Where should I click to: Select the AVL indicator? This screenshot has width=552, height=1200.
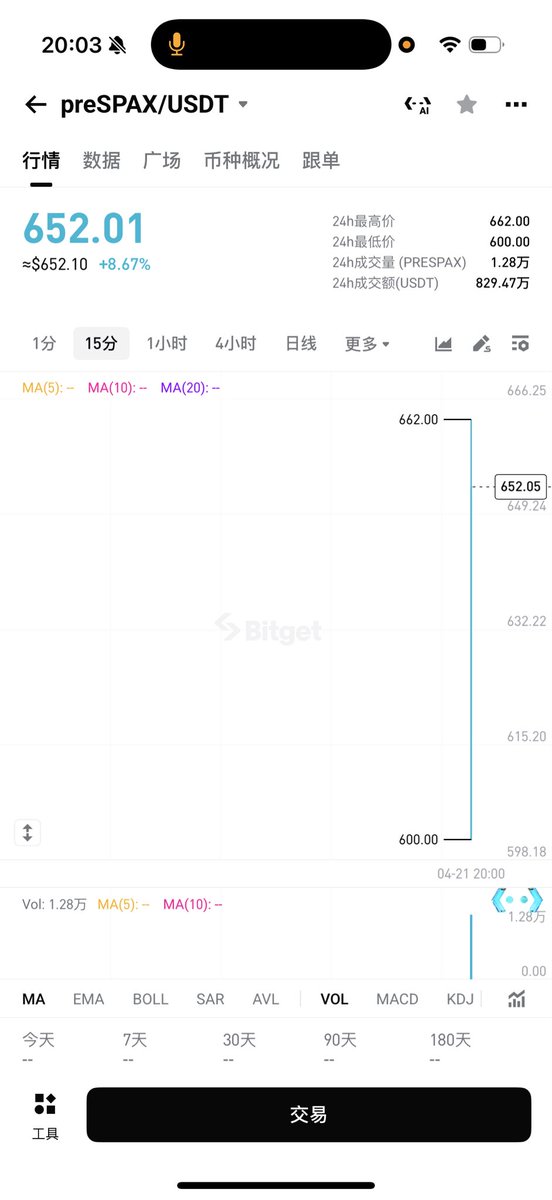pyautogui.click(x=266, y=999)
